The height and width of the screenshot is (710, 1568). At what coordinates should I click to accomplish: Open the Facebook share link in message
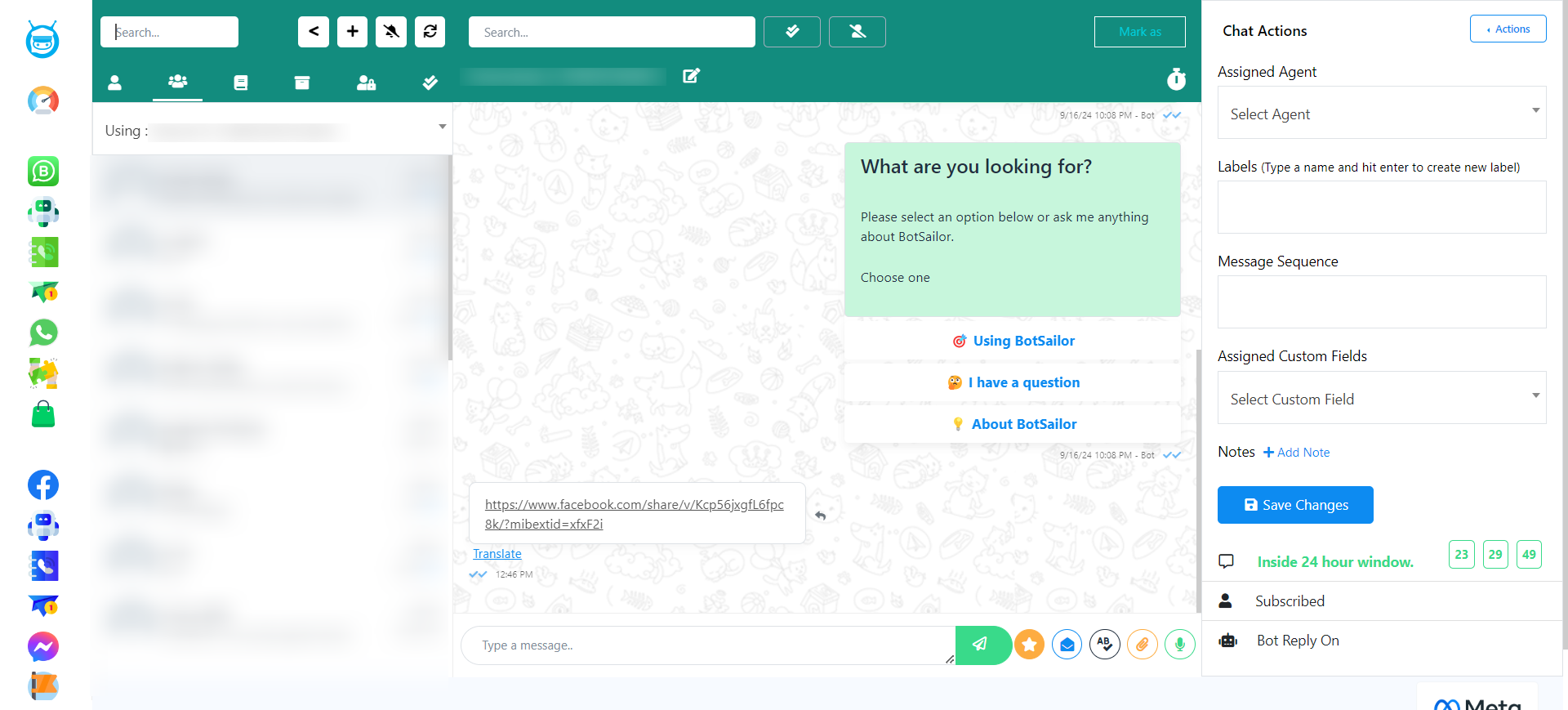(635, 515)
